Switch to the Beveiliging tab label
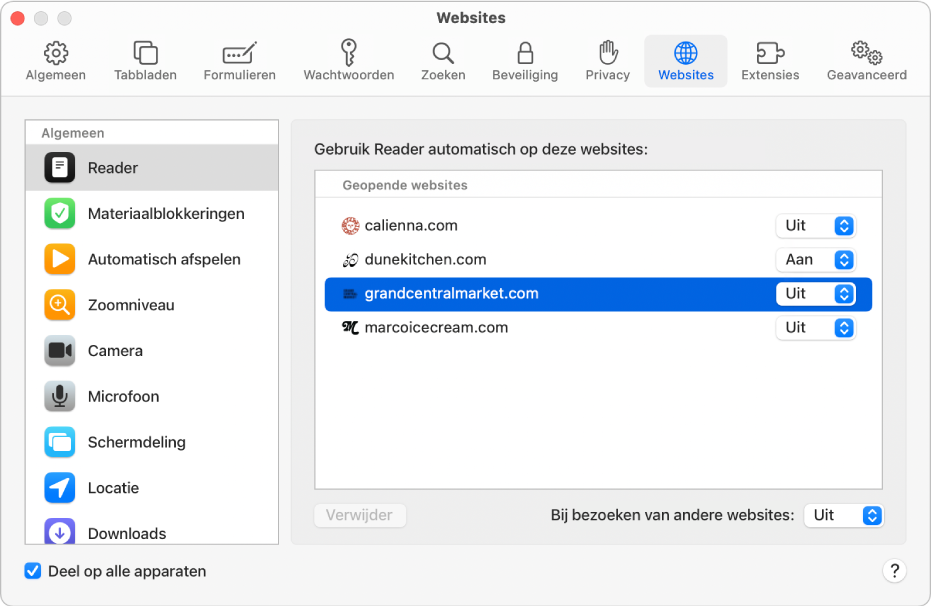Screen dimensions: 931x606 pos(525,75)
